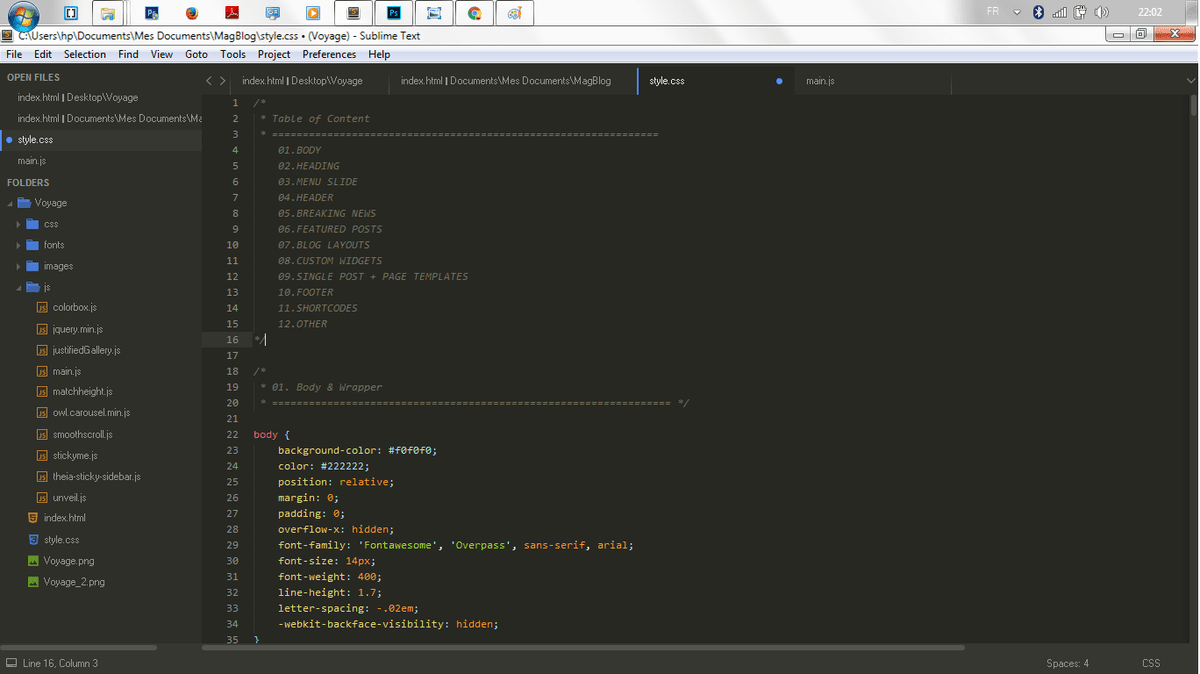Click the unsaved dot on style.css tab

coord(779,81)
